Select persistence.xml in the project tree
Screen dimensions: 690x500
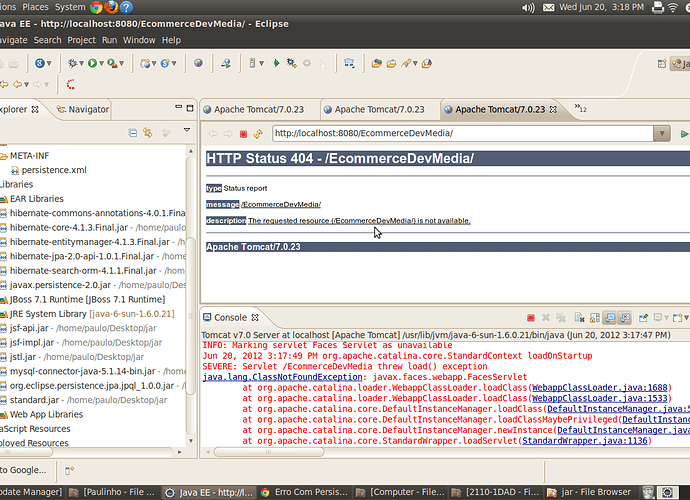coord(53,170)
